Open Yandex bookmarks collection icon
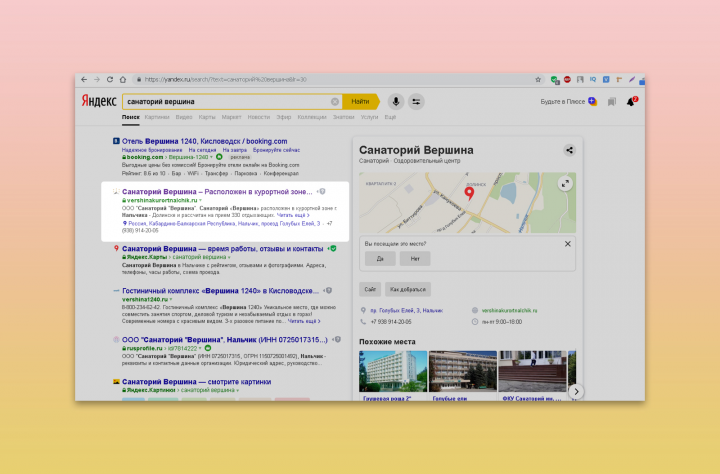This screenshot has height=474, width=720. [x=612, y=102]
